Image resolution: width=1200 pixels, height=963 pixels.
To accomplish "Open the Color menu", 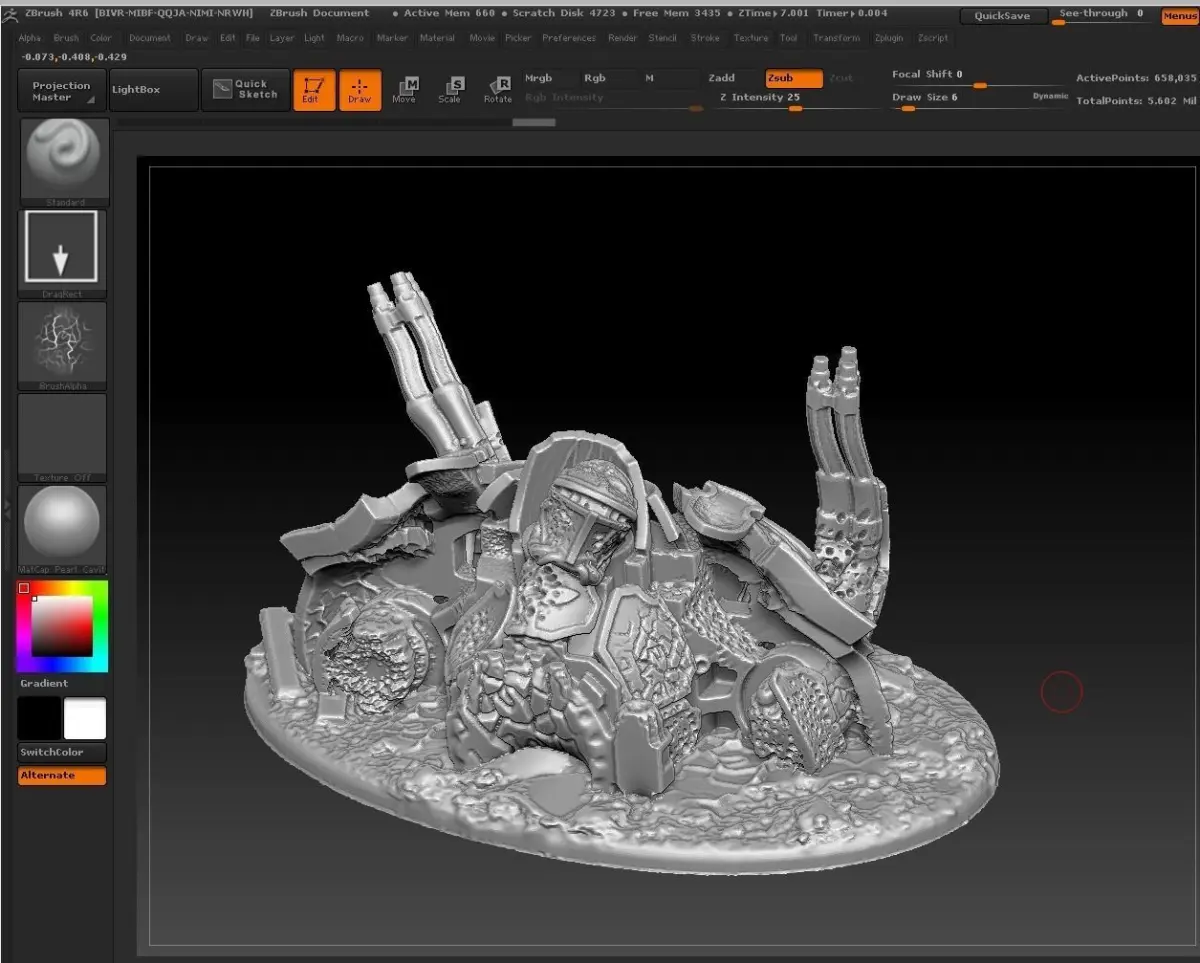I will (x=101, y=38).
